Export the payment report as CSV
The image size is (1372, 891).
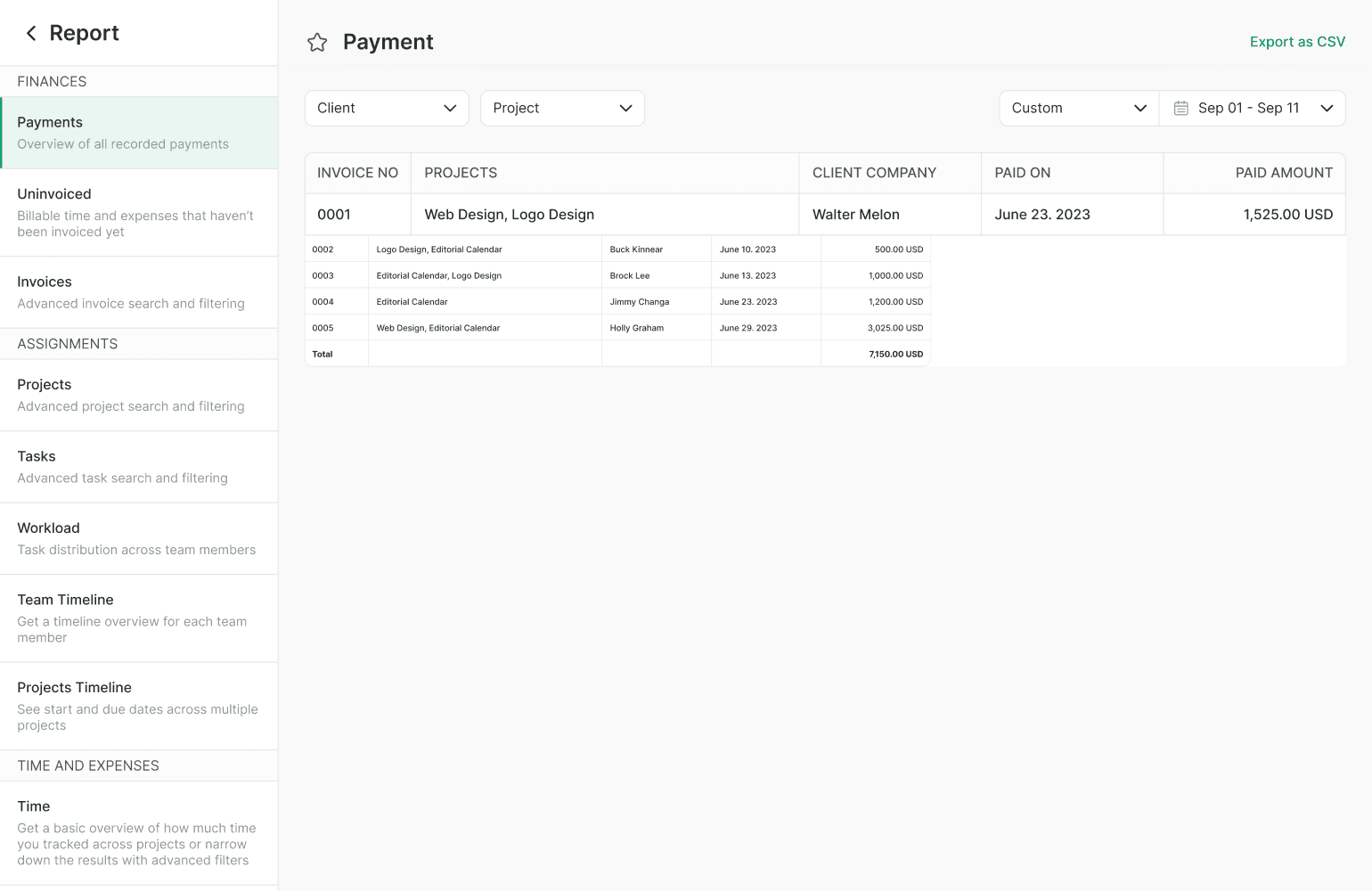point(1296,42)
